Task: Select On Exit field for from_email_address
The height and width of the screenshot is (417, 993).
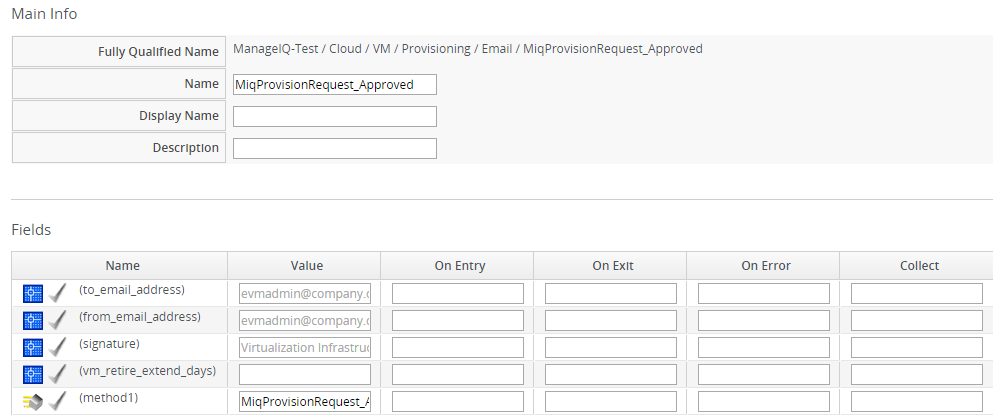Action: [610, 321]
